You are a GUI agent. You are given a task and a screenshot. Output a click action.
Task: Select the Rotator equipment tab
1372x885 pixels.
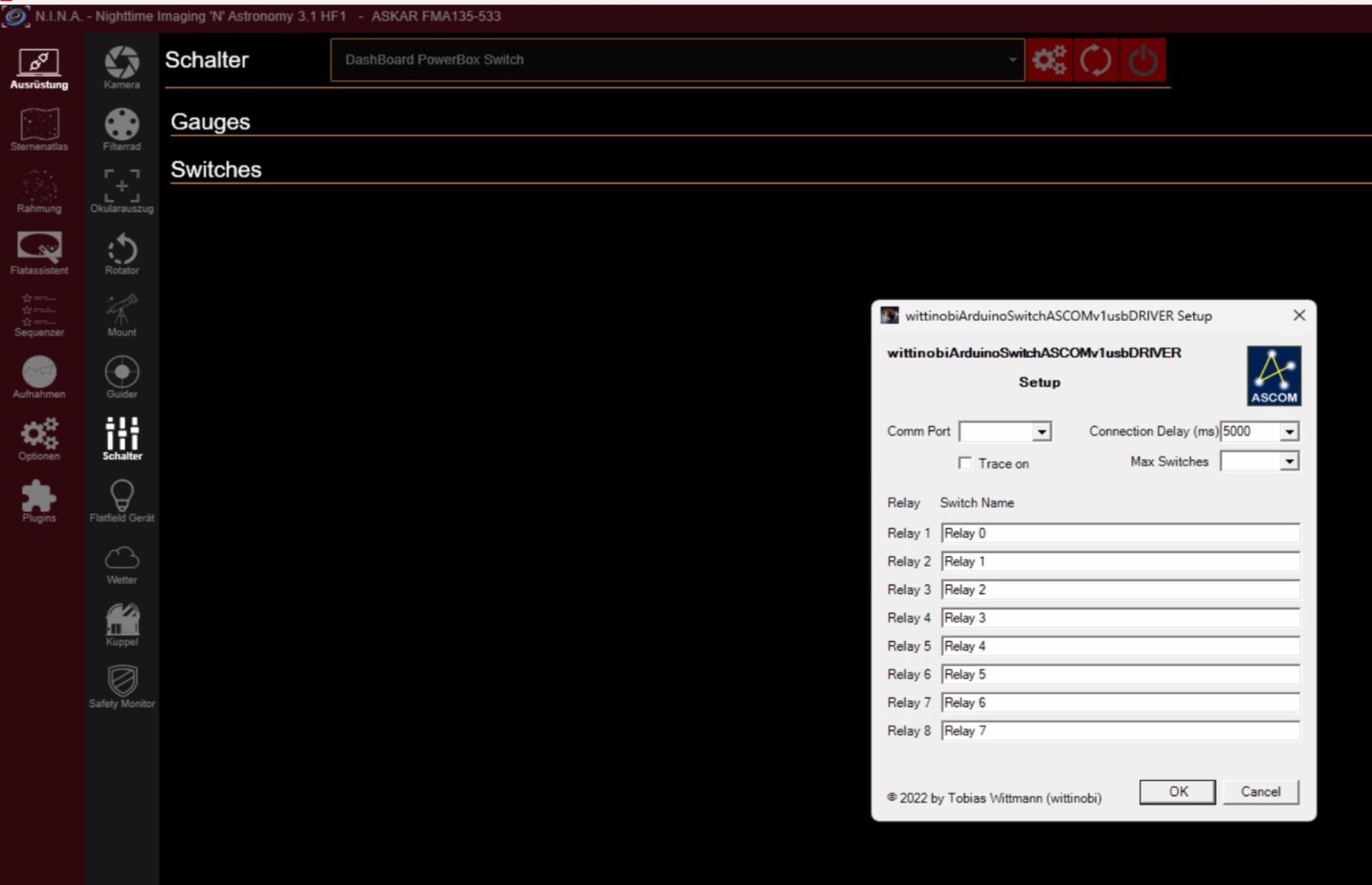122,254
